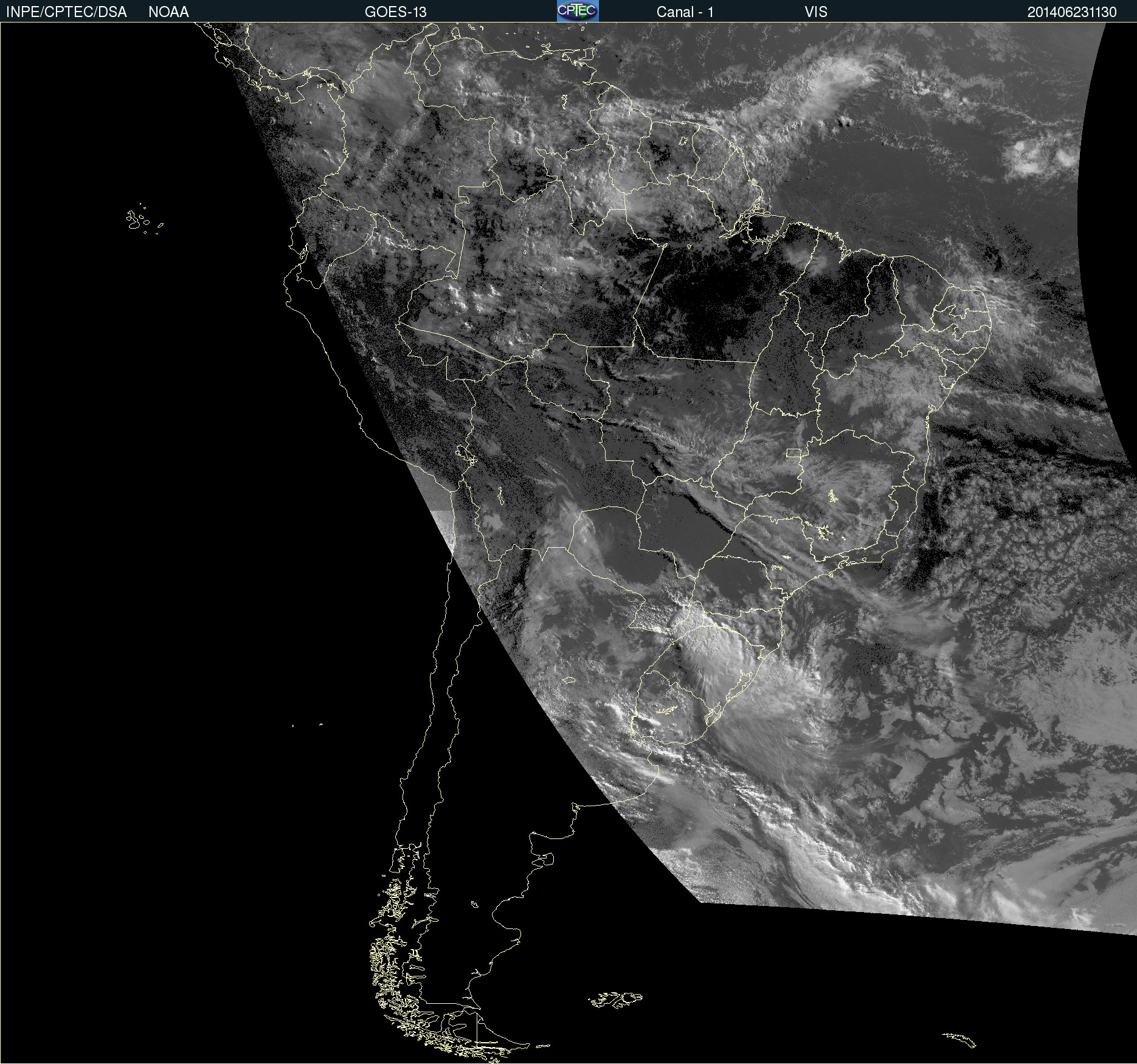
Task: Click the INPE/CPTEC/DSA header label
Action: click(x=66, y=12)
